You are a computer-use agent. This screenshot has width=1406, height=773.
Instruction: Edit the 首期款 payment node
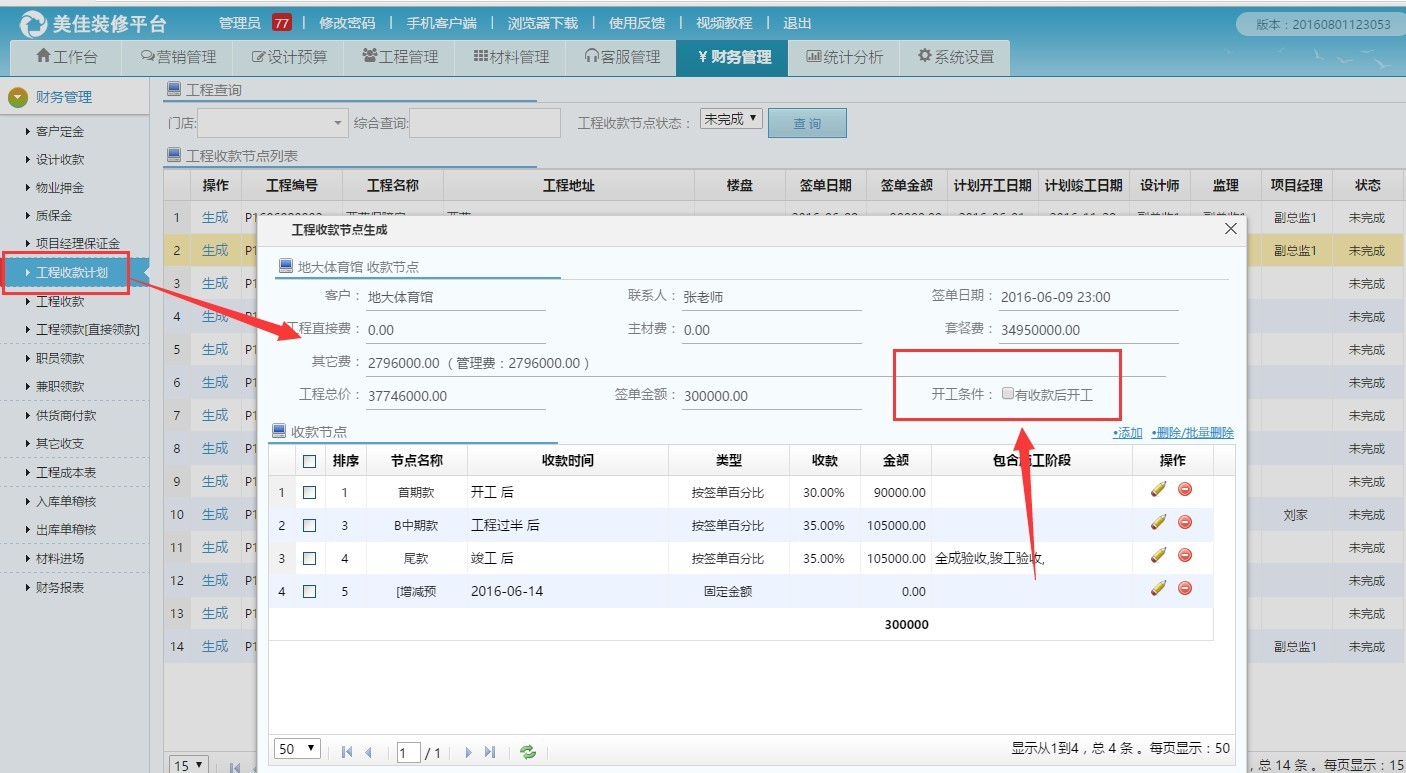click(x=1158, y=491)
